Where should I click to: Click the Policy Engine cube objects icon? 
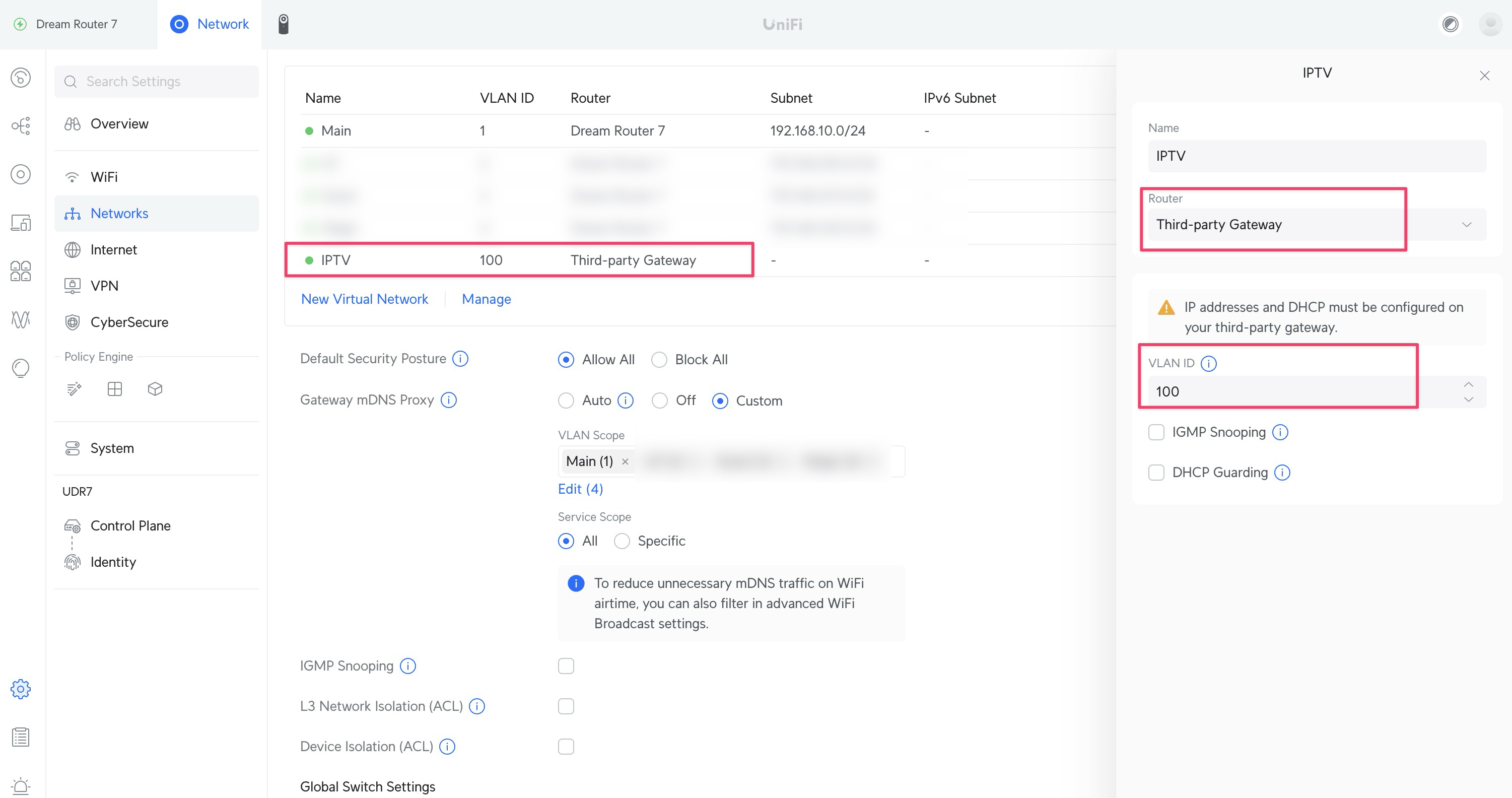pyautogui.click(x=155, y=389)
